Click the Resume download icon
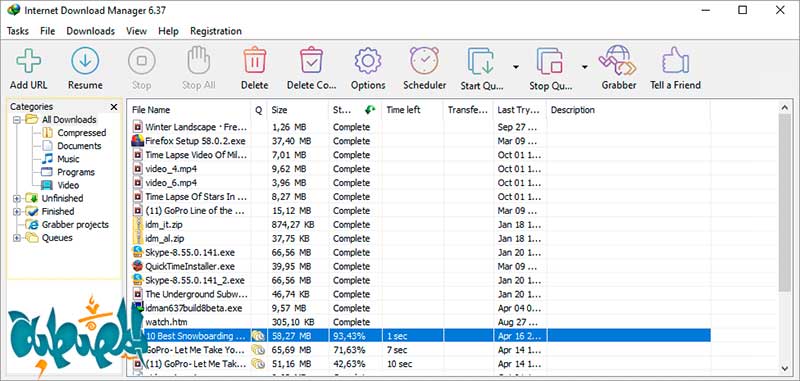 click(x=85, y=61)
